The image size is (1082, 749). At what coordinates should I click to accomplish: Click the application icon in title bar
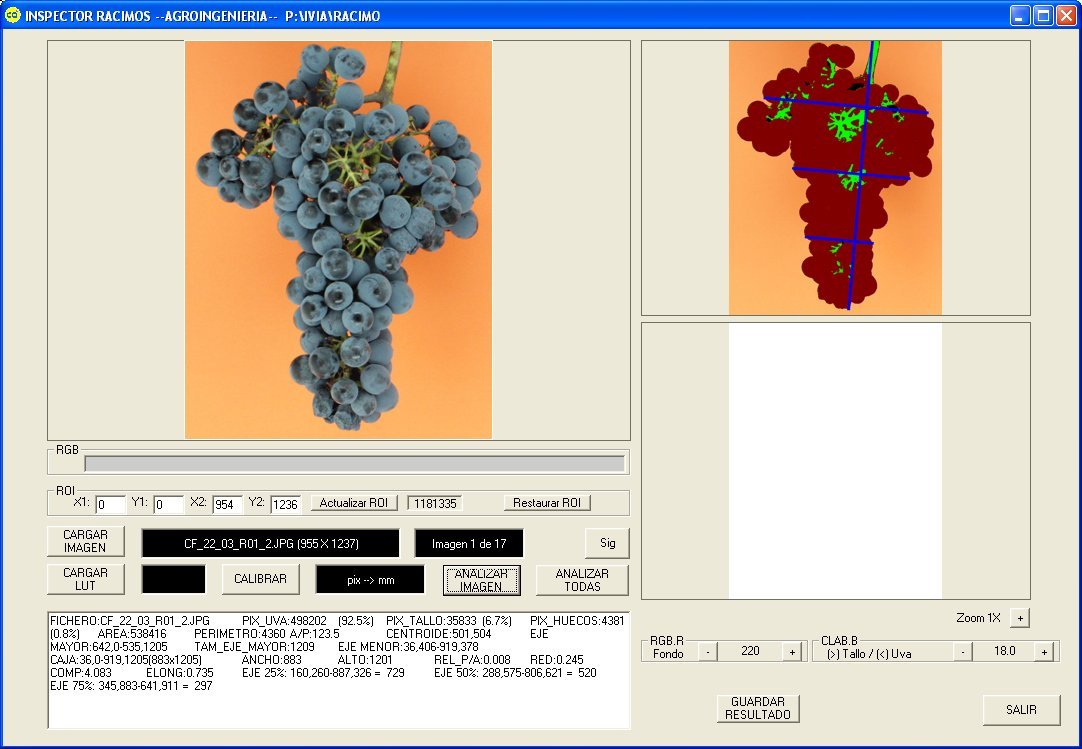pos(12,16)
